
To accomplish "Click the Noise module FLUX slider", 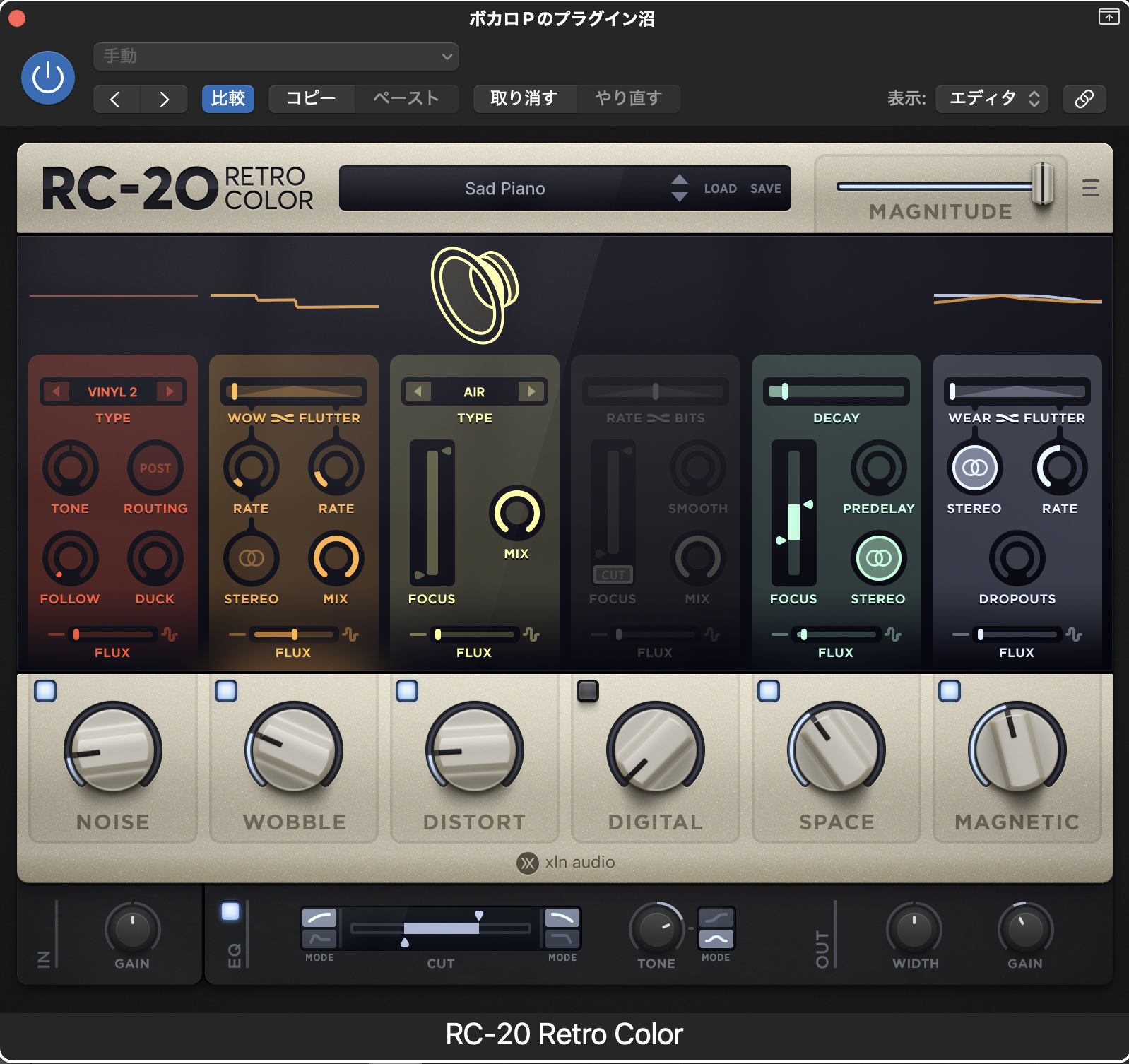I will click(112, 634).
